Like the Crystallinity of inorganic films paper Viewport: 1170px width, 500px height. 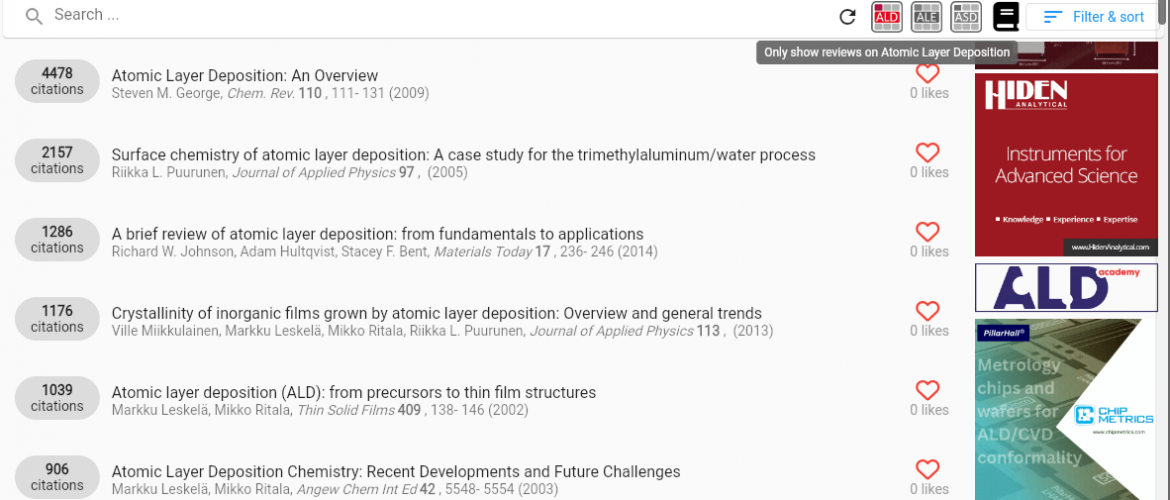[x=927, y=311]
